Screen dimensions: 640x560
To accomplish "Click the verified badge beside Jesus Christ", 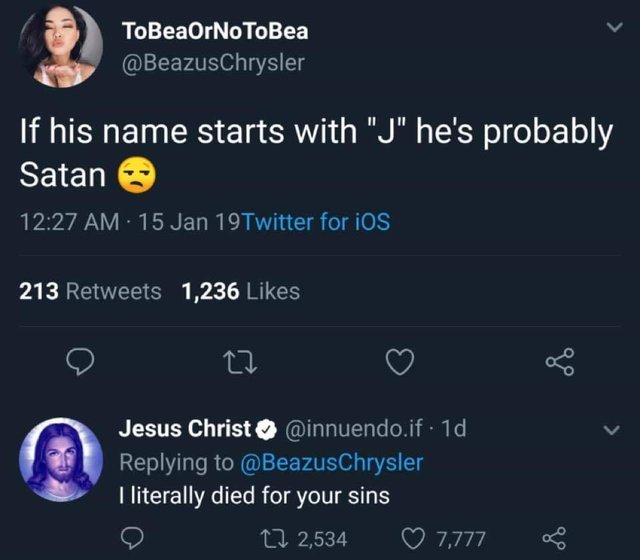I will [x=267, y=429].
